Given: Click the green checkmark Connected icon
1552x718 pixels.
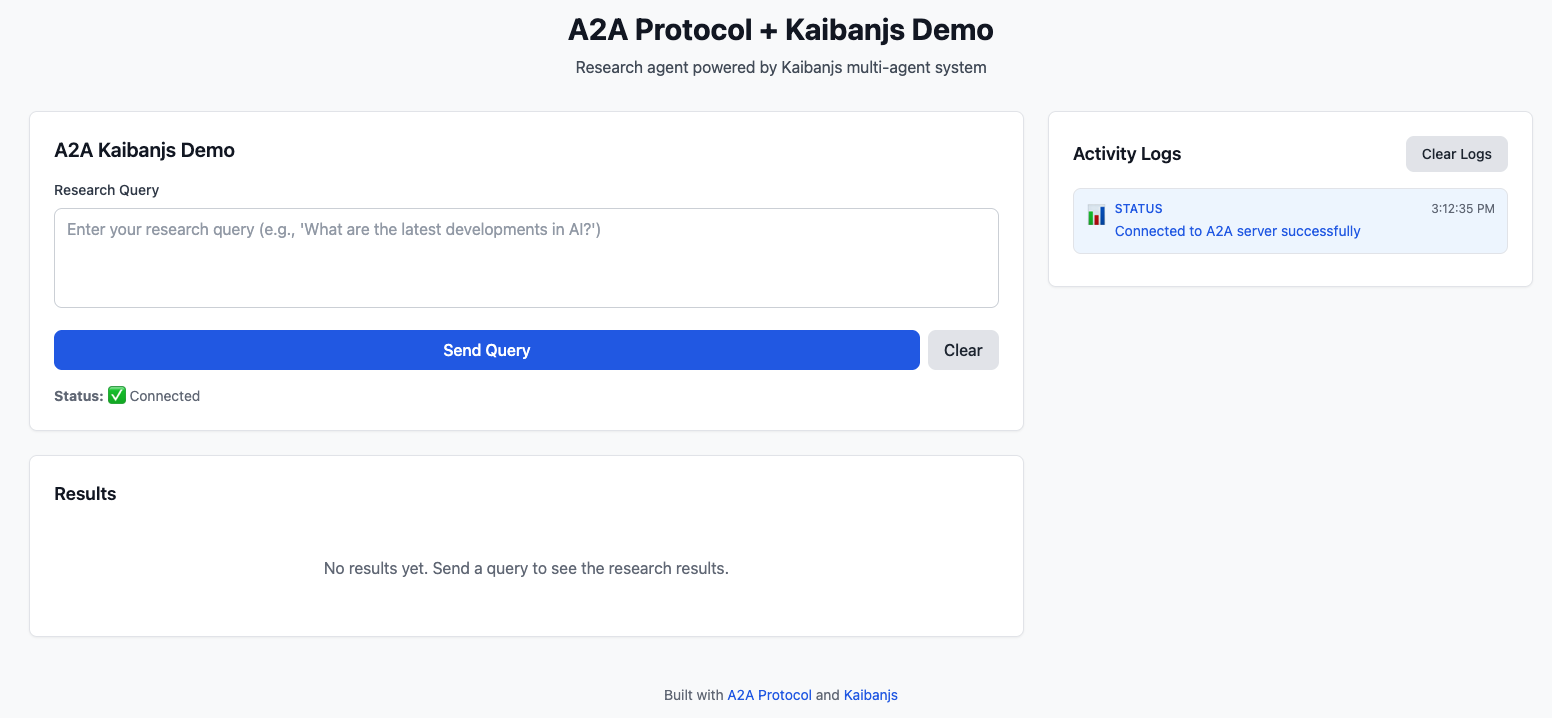Looking at the screenshot, I should 117,396.
